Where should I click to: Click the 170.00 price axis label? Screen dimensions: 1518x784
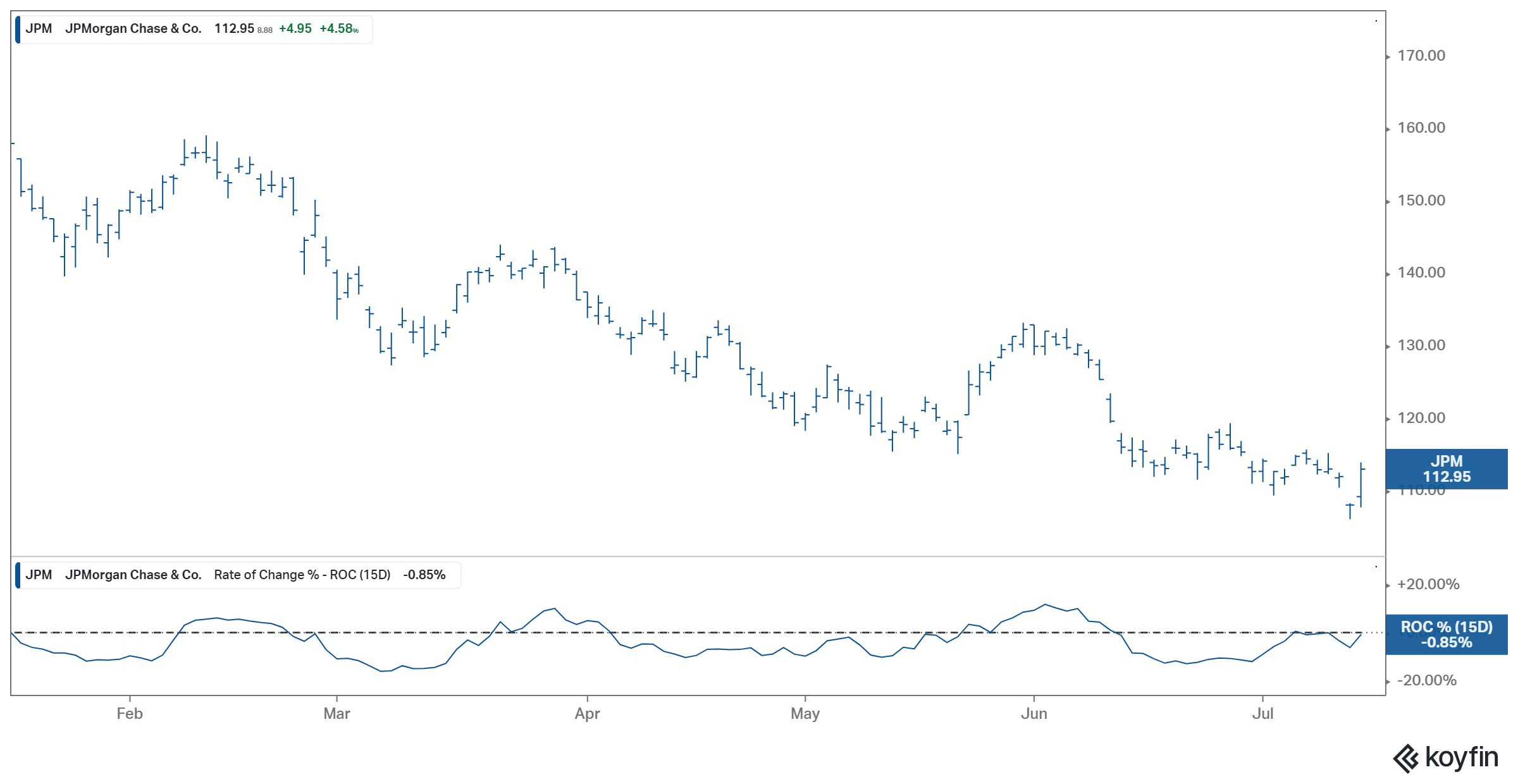1421,56
